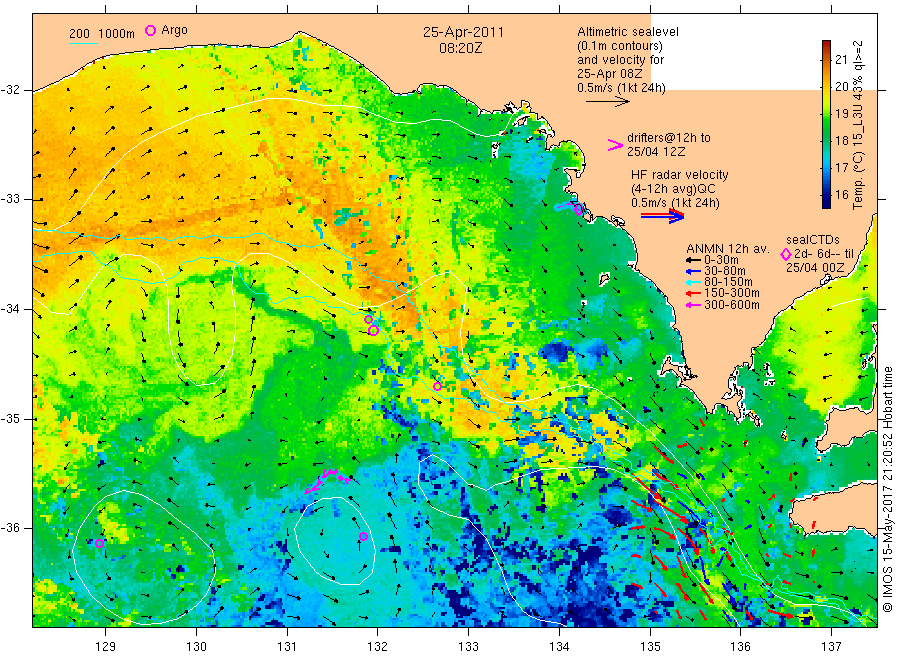This screenshot has width=900, height=660.
Task: Click the '137' longitude axis label
Action: click(x=831, y=647)
